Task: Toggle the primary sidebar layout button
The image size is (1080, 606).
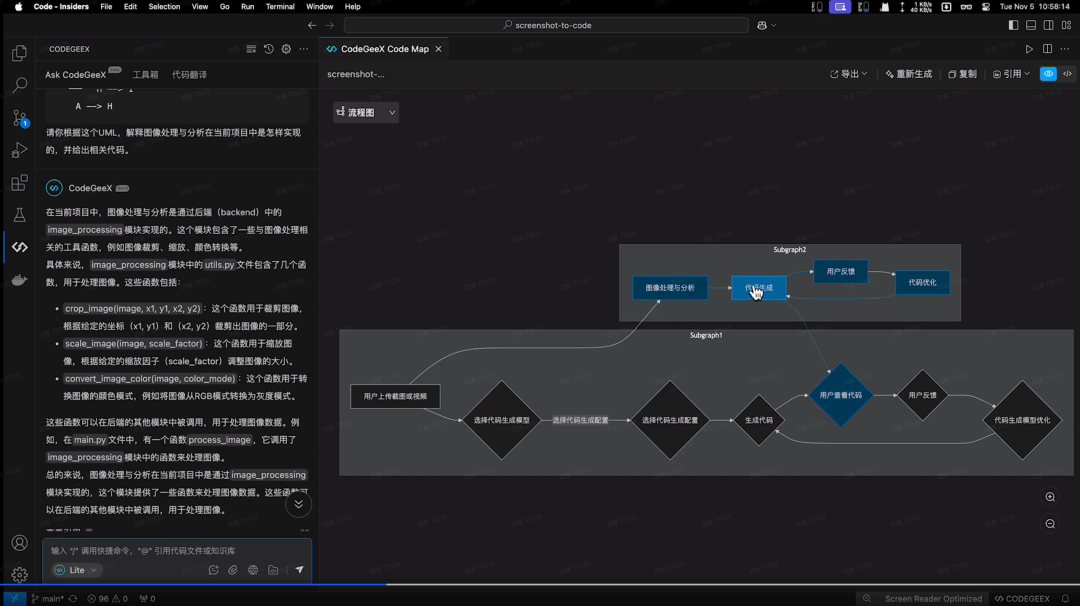Action: coord(1013,25)
